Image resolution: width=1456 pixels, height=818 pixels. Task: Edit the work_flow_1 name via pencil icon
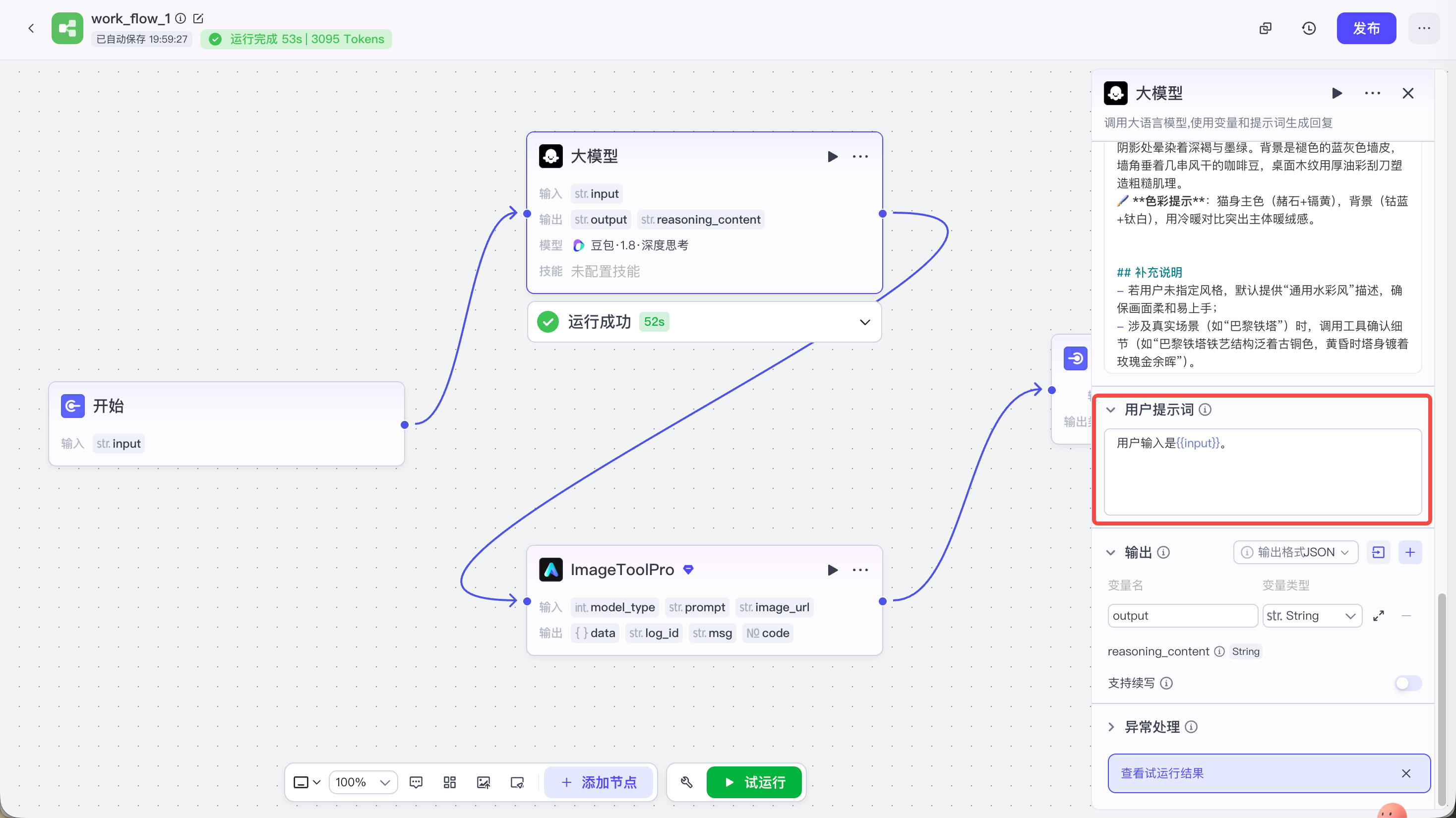pyautogui.click(x=198, y=18)
